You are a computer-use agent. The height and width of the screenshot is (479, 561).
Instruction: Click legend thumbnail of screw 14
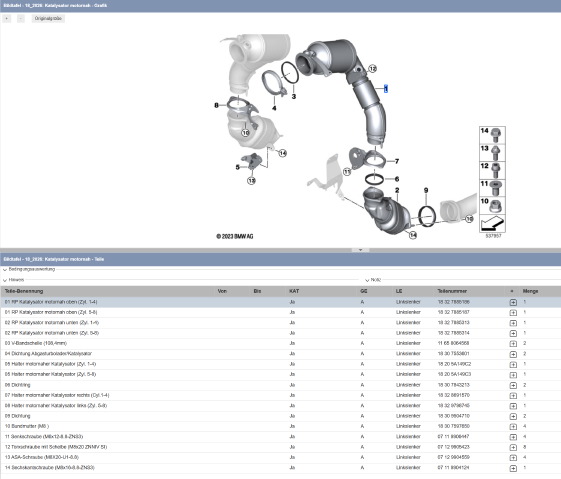(x=492, y=135)
